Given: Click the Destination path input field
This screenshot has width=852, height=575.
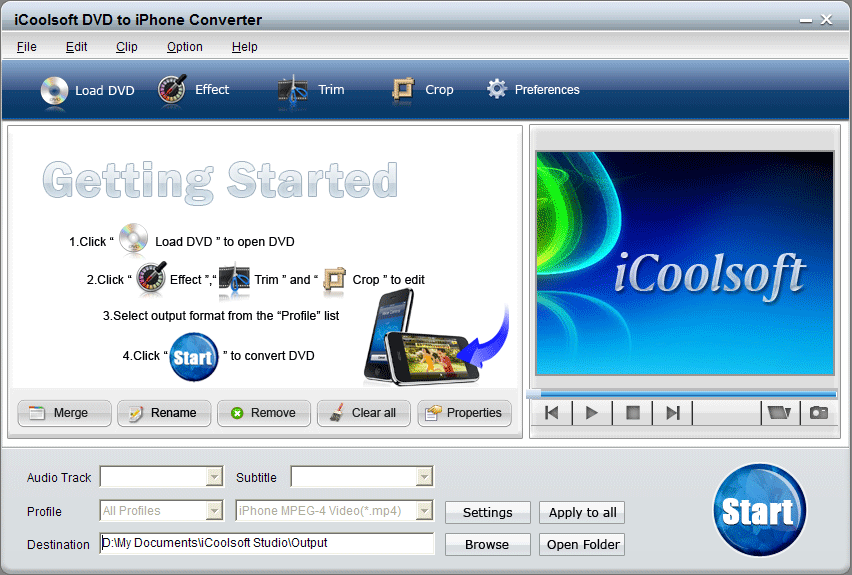Looking at the screenshot, I should [267, 543].
